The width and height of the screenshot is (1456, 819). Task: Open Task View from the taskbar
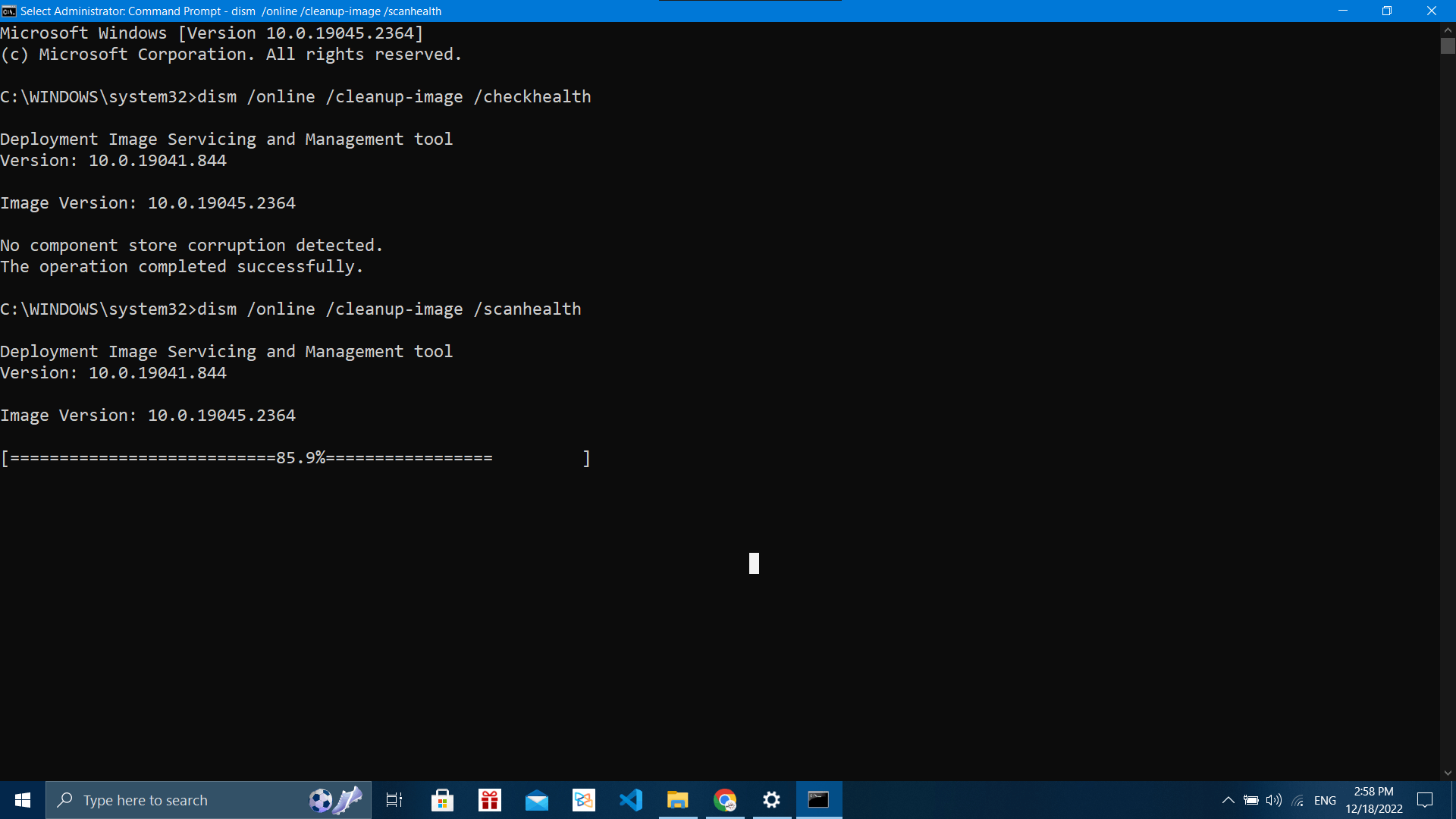(x=394, y=800)
